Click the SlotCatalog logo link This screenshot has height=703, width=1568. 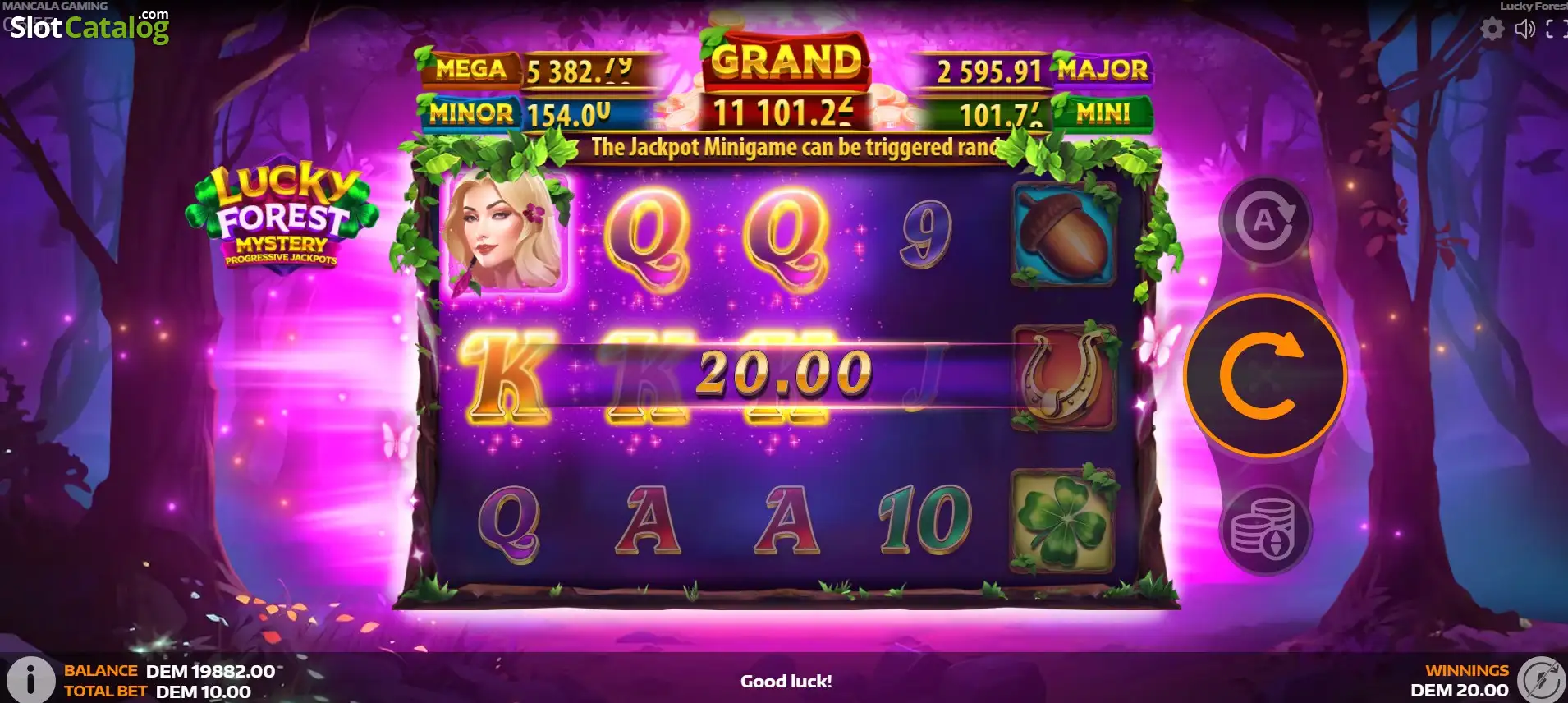coord(89,27)
